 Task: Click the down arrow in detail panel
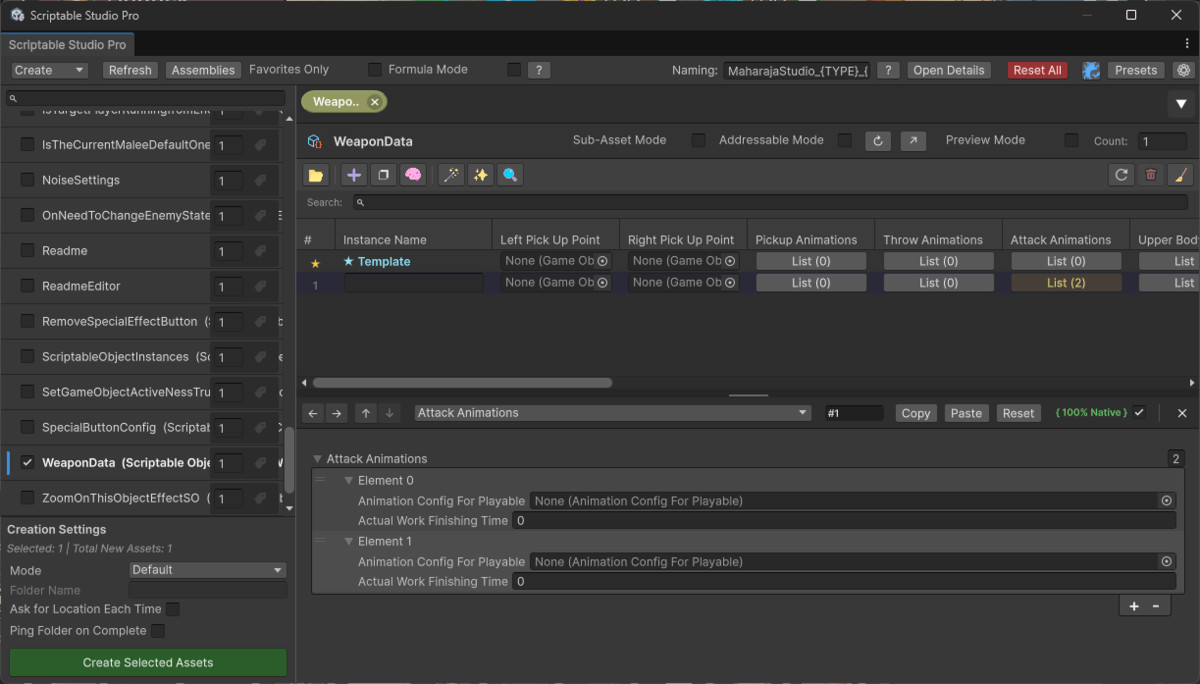click(390, 413)
